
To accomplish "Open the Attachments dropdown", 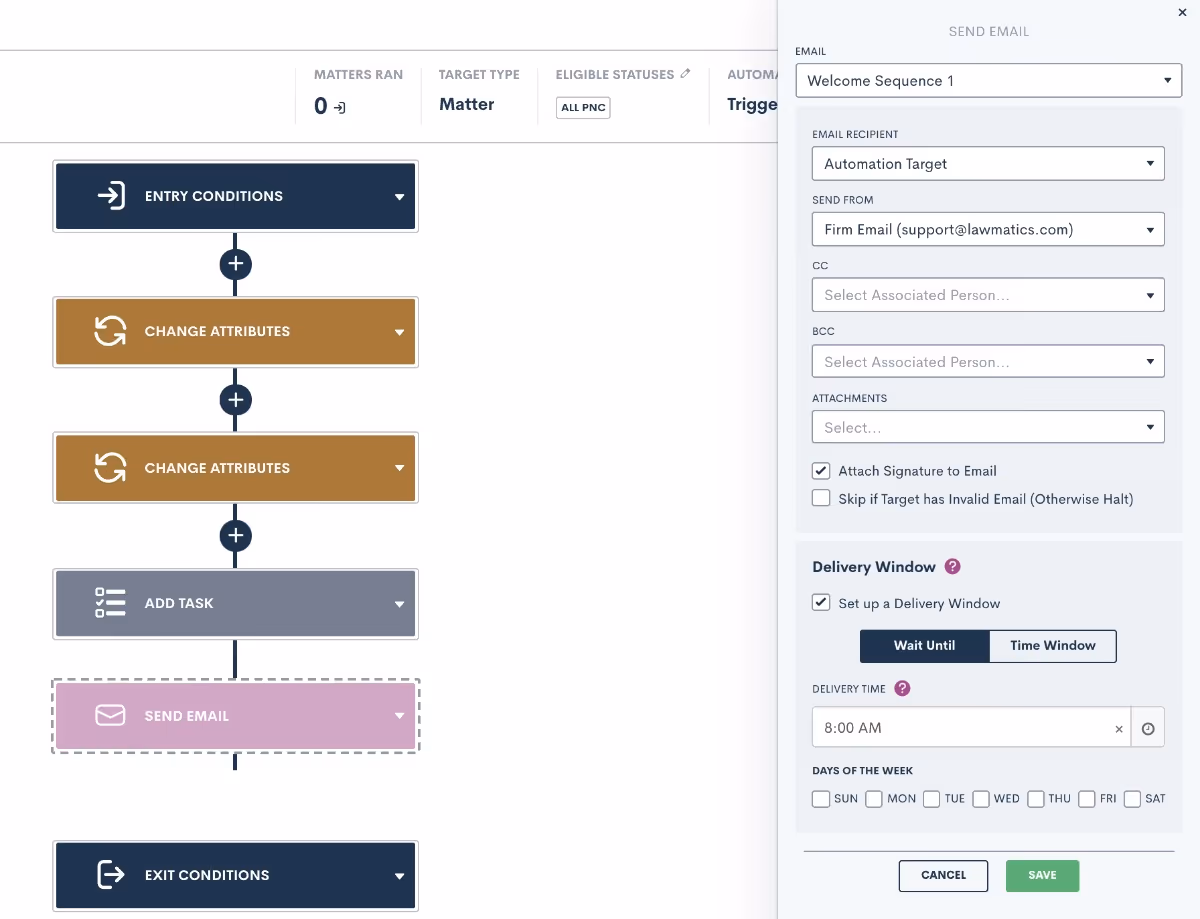I will pos(988,427).
